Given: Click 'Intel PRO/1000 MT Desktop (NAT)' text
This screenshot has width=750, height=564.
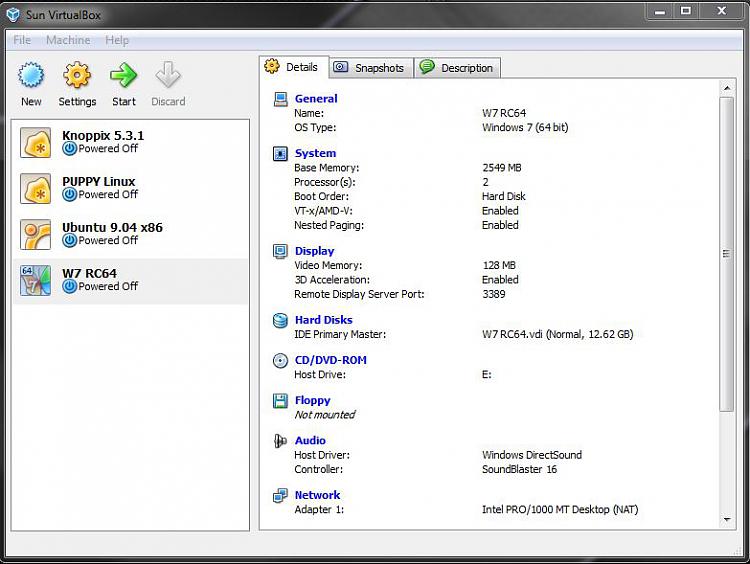Looking at the screenshot, I should [x=560, y=509].
